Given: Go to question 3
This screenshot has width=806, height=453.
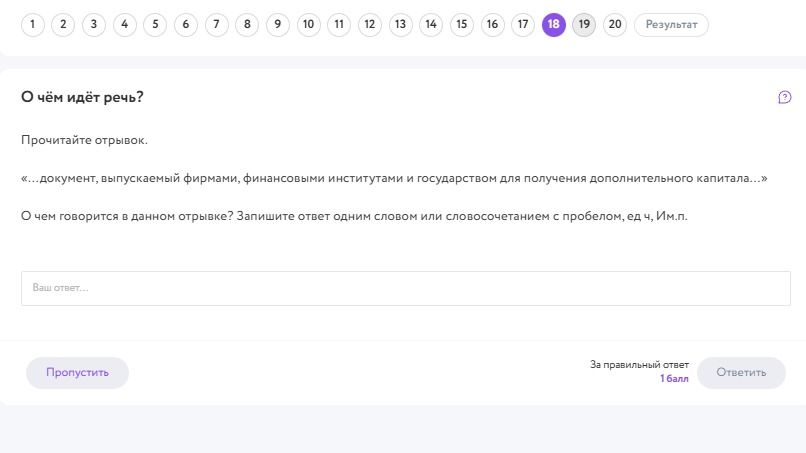Looking at the screenshot, I should pyautogui.click(x=94, y=25).
